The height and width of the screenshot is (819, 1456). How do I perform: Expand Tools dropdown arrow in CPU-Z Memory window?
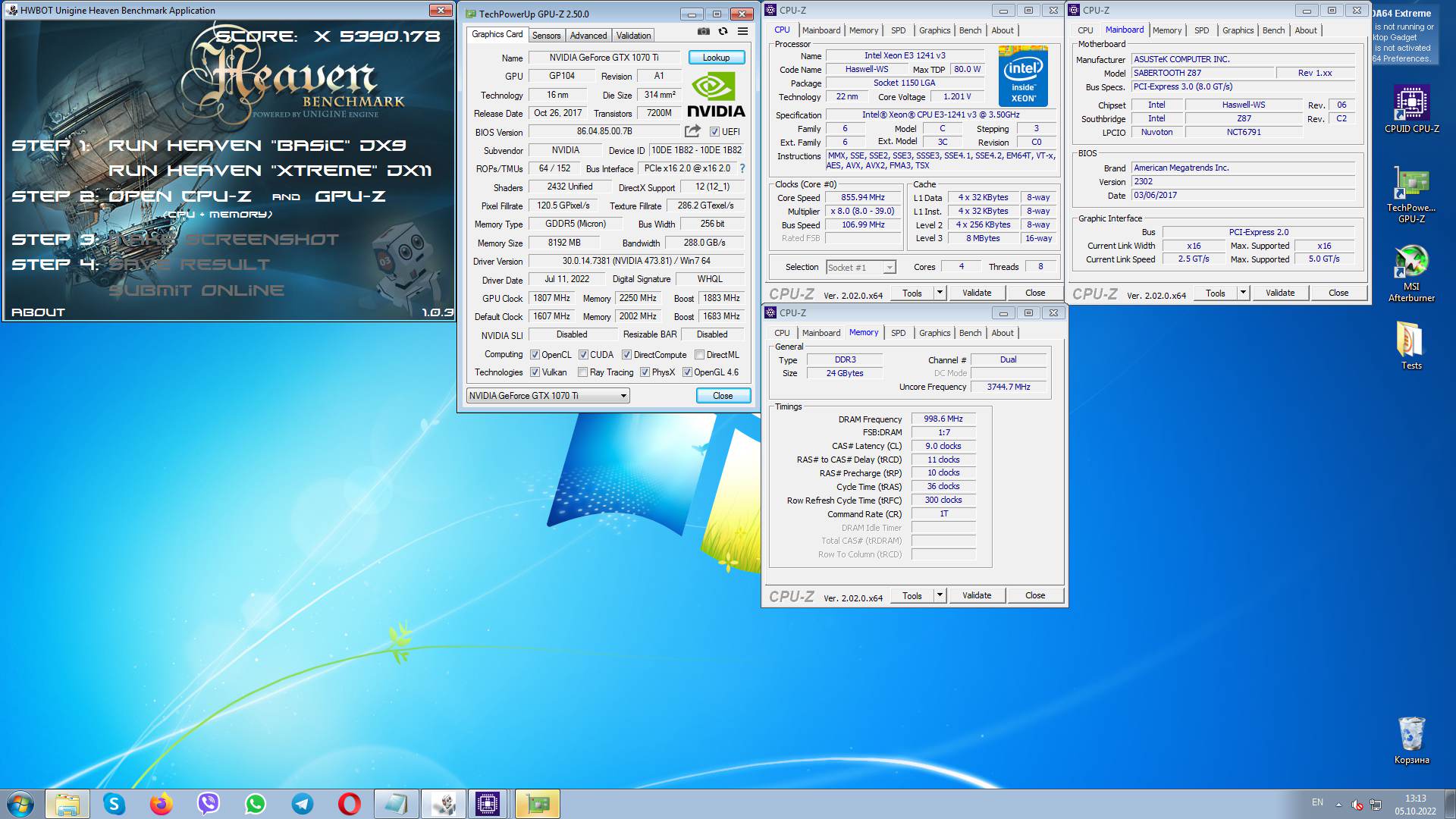click(x=940, y=595)
